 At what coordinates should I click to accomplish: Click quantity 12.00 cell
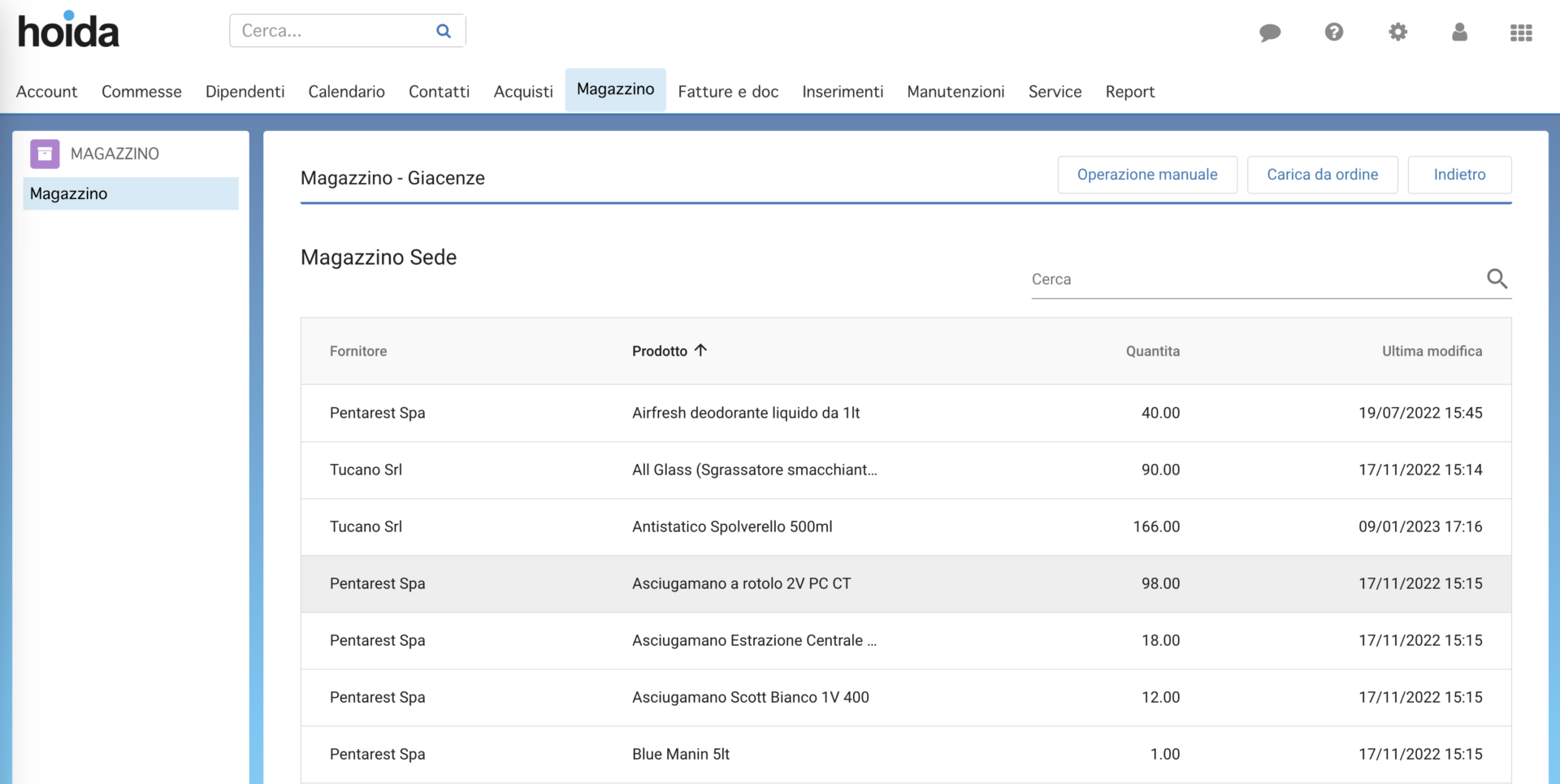[1160, 697]
